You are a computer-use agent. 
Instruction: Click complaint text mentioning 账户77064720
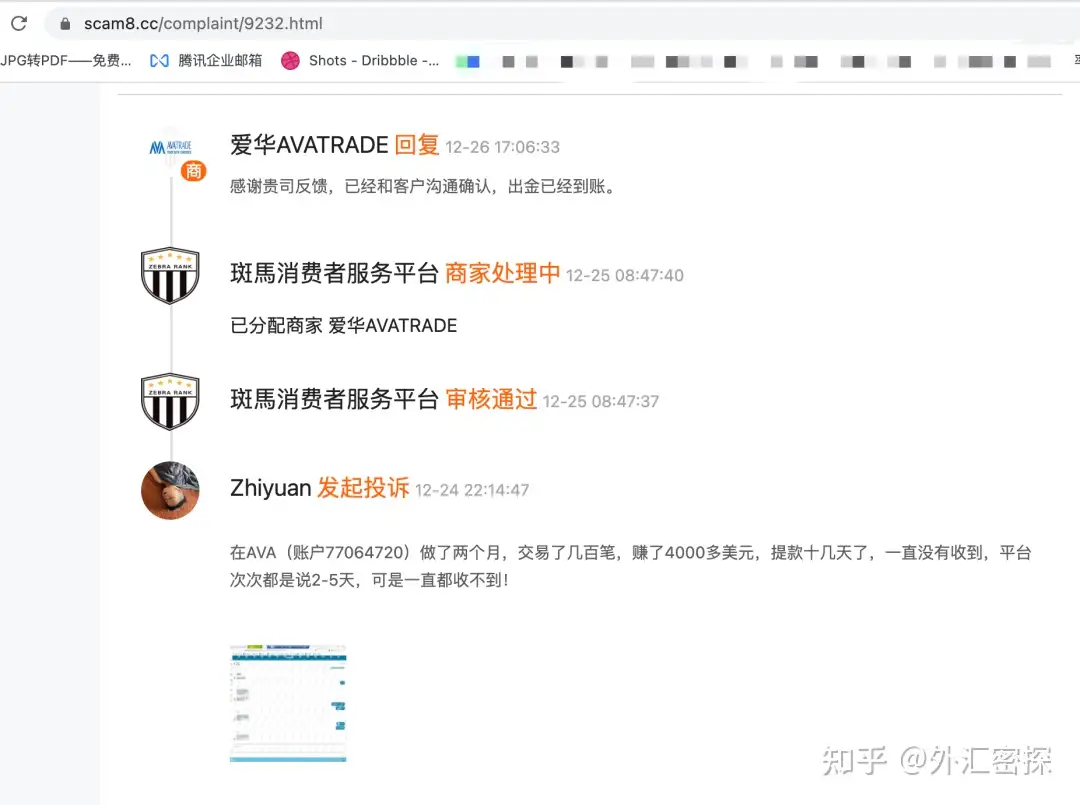[x=630, y=566]
